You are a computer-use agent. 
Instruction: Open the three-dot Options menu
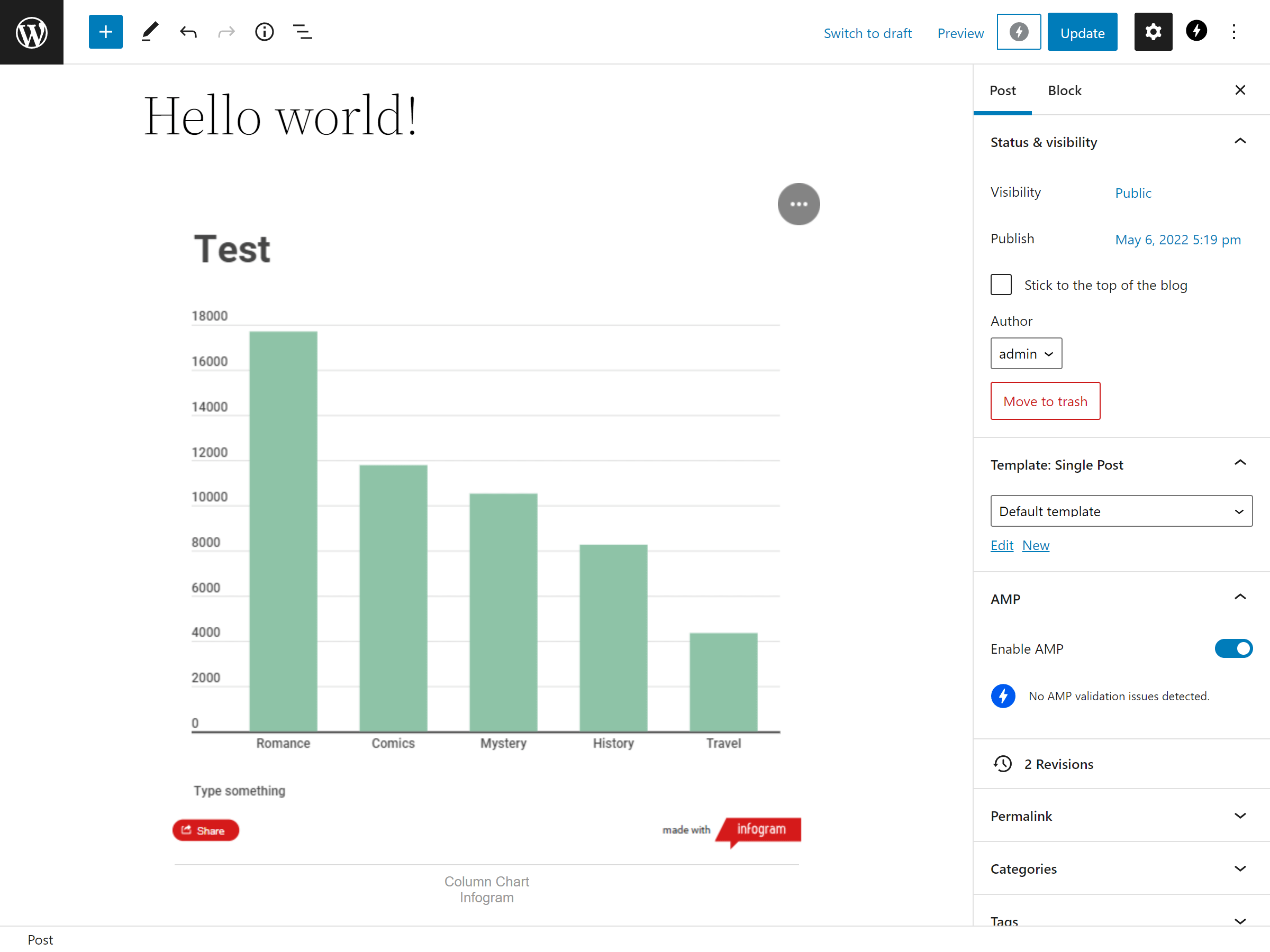tap(1234, 32)
